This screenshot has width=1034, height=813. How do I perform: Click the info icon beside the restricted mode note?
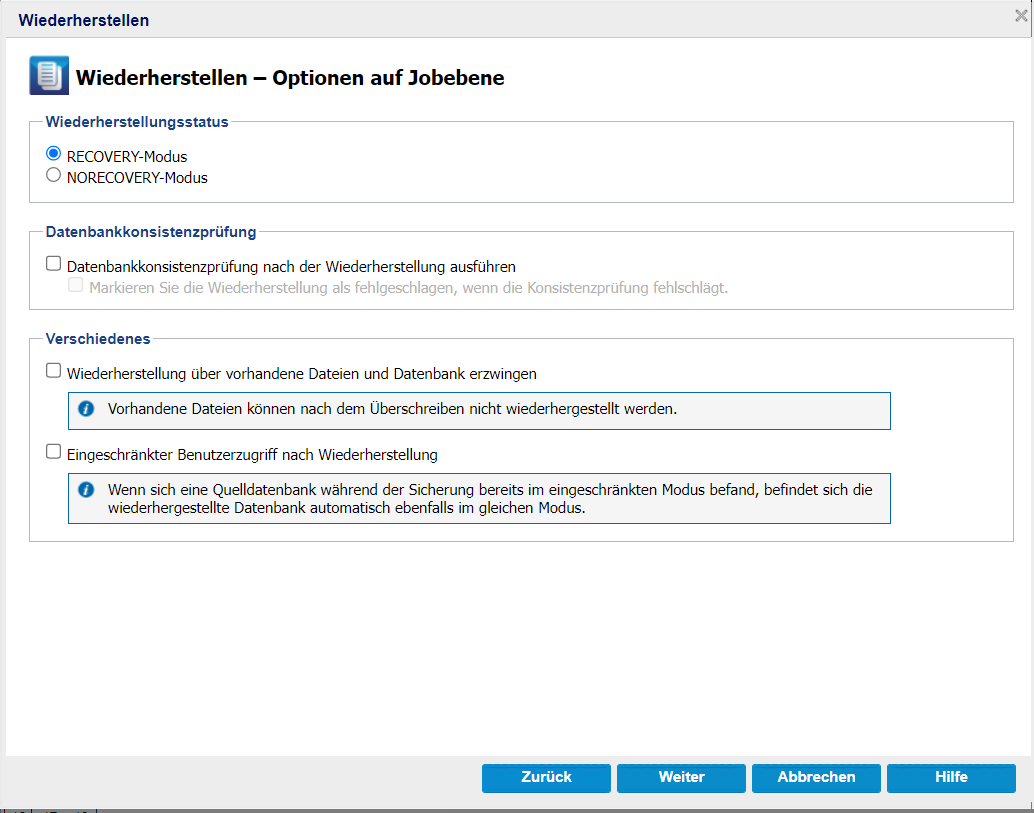coord(86,490)
